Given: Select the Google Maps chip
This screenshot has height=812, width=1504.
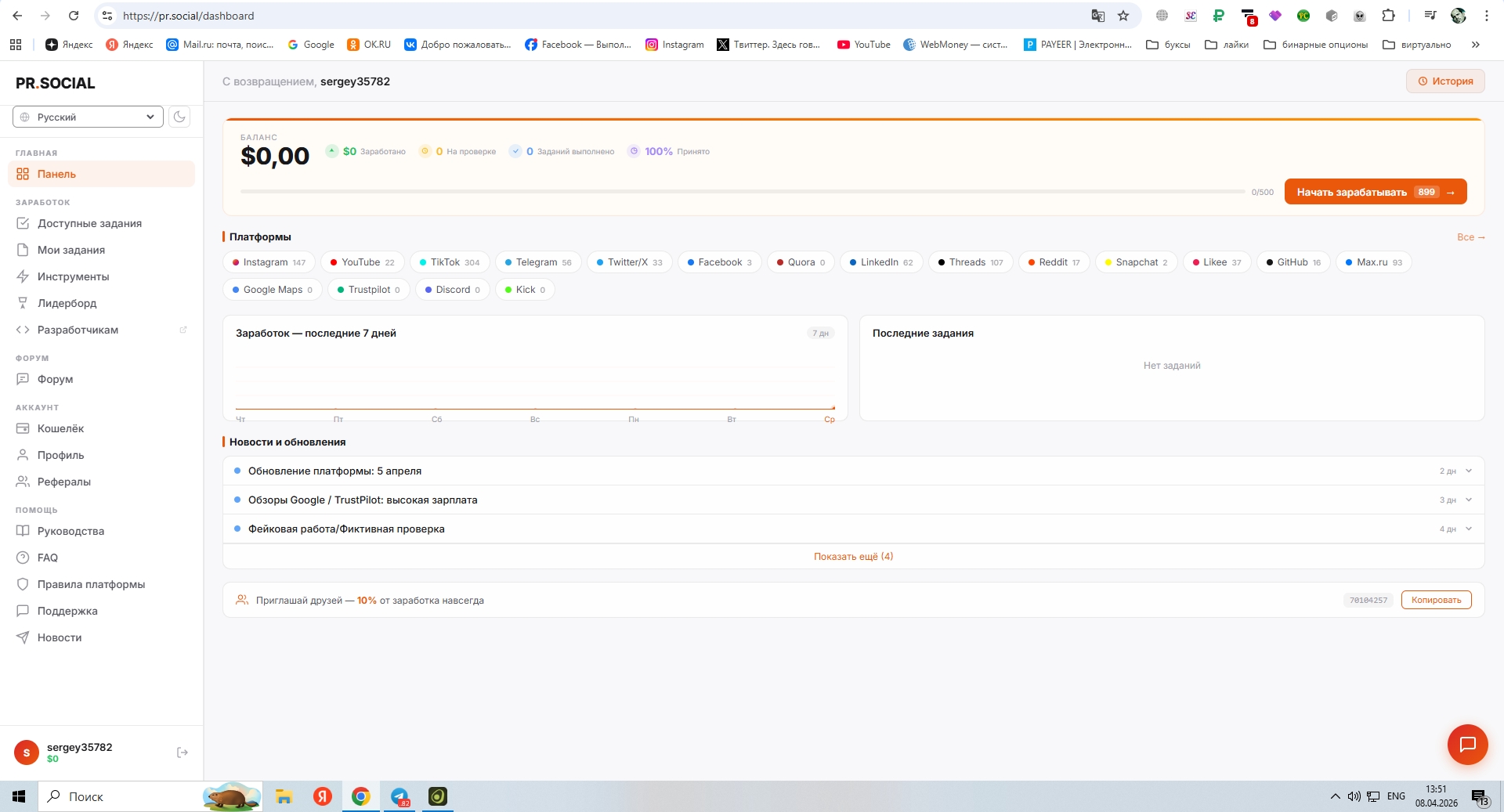Looking at the screenshot, I should click(272, 290).
